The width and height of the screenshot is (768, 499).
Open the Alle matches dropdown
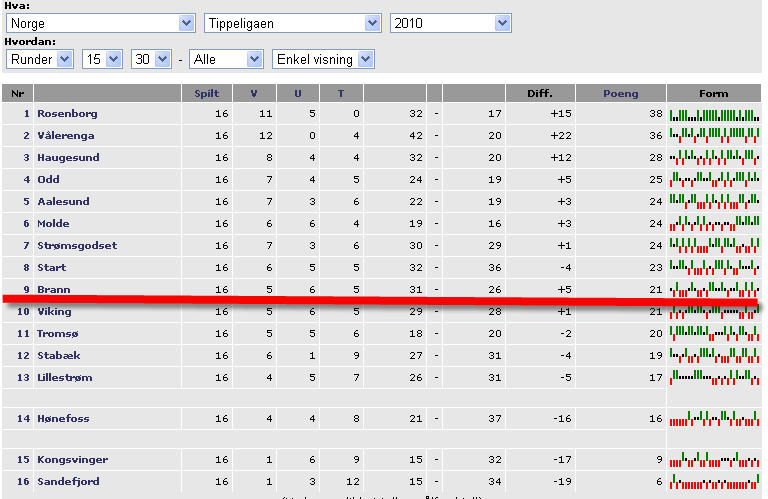click(226, 59)
